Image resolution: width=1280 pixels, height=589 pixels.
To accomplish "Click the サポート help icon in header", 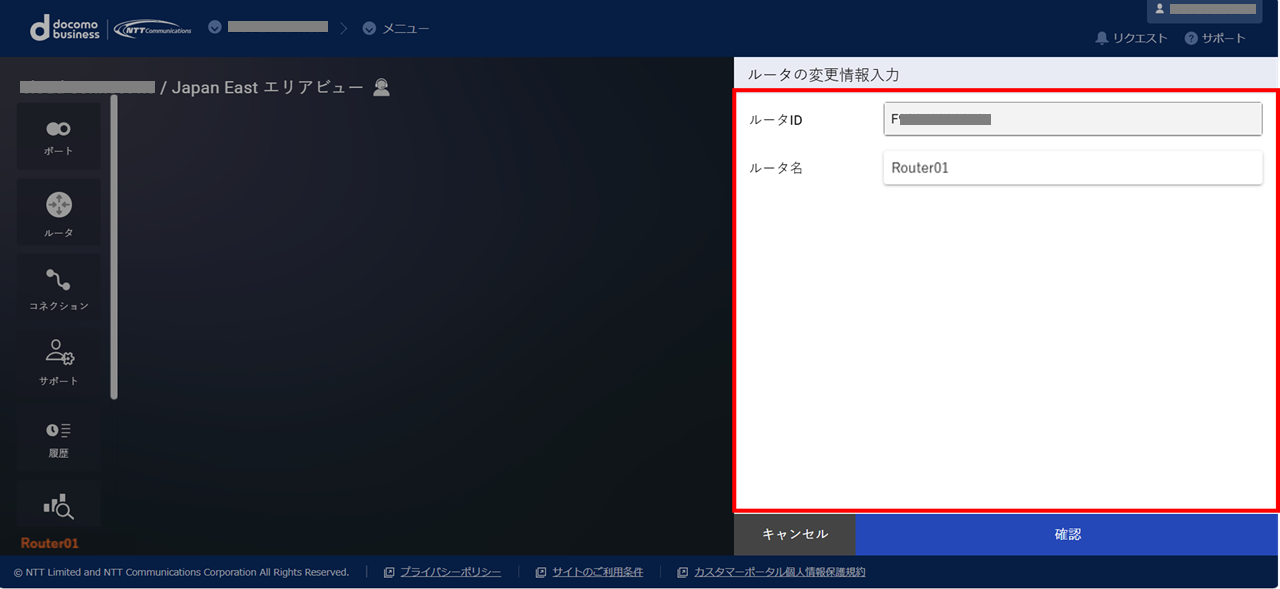I will coord(1191,38).
